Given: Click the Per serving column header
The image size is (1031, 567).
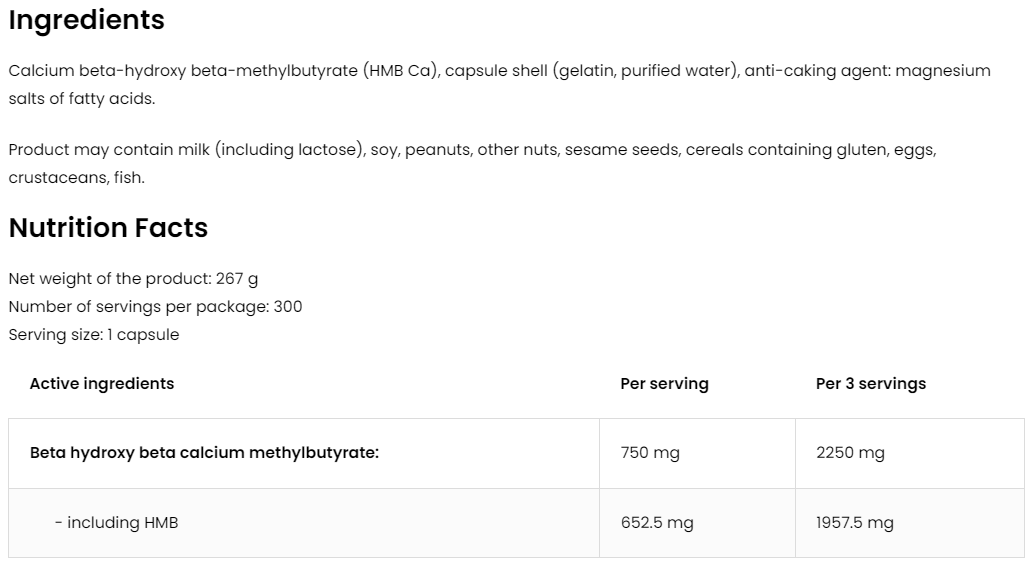Looking at the screenshot, I should 664,384.
